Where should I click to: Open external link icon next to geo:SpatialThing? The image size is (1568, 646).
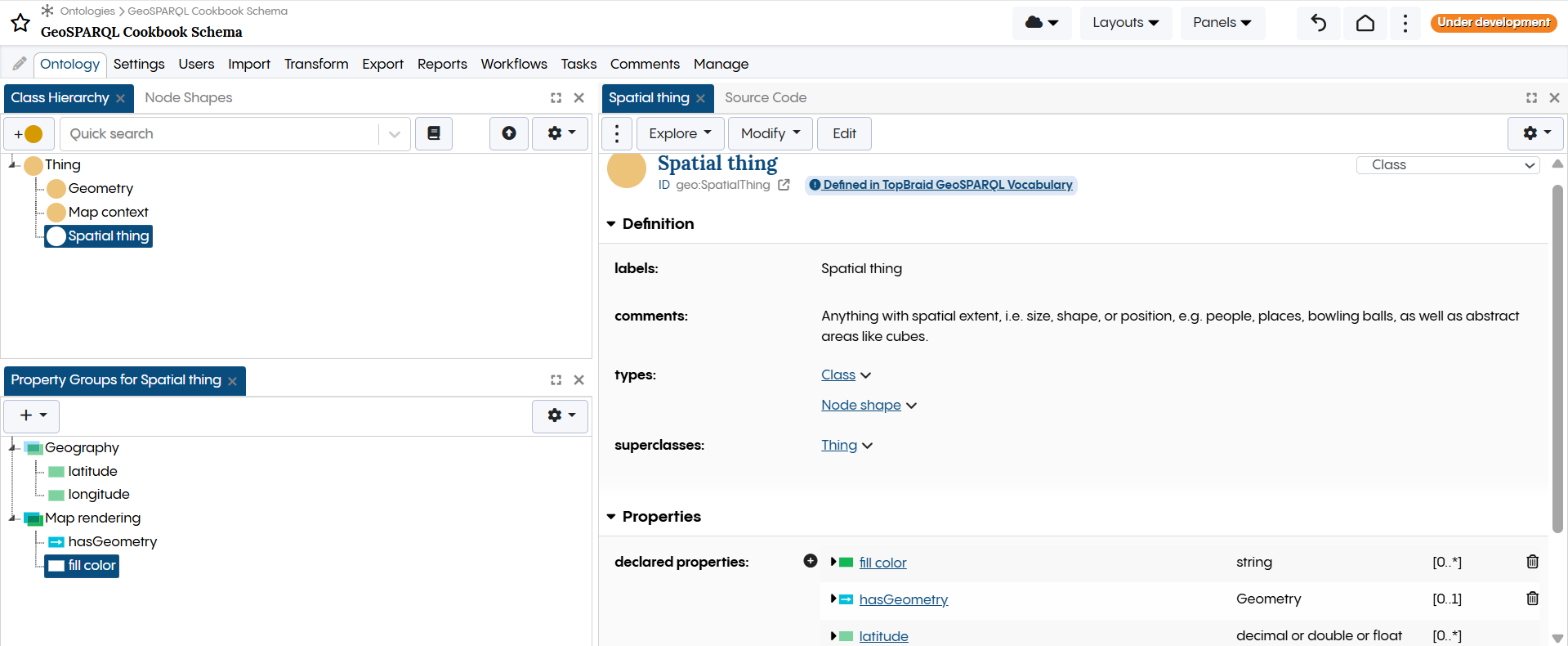pos(784,185)
